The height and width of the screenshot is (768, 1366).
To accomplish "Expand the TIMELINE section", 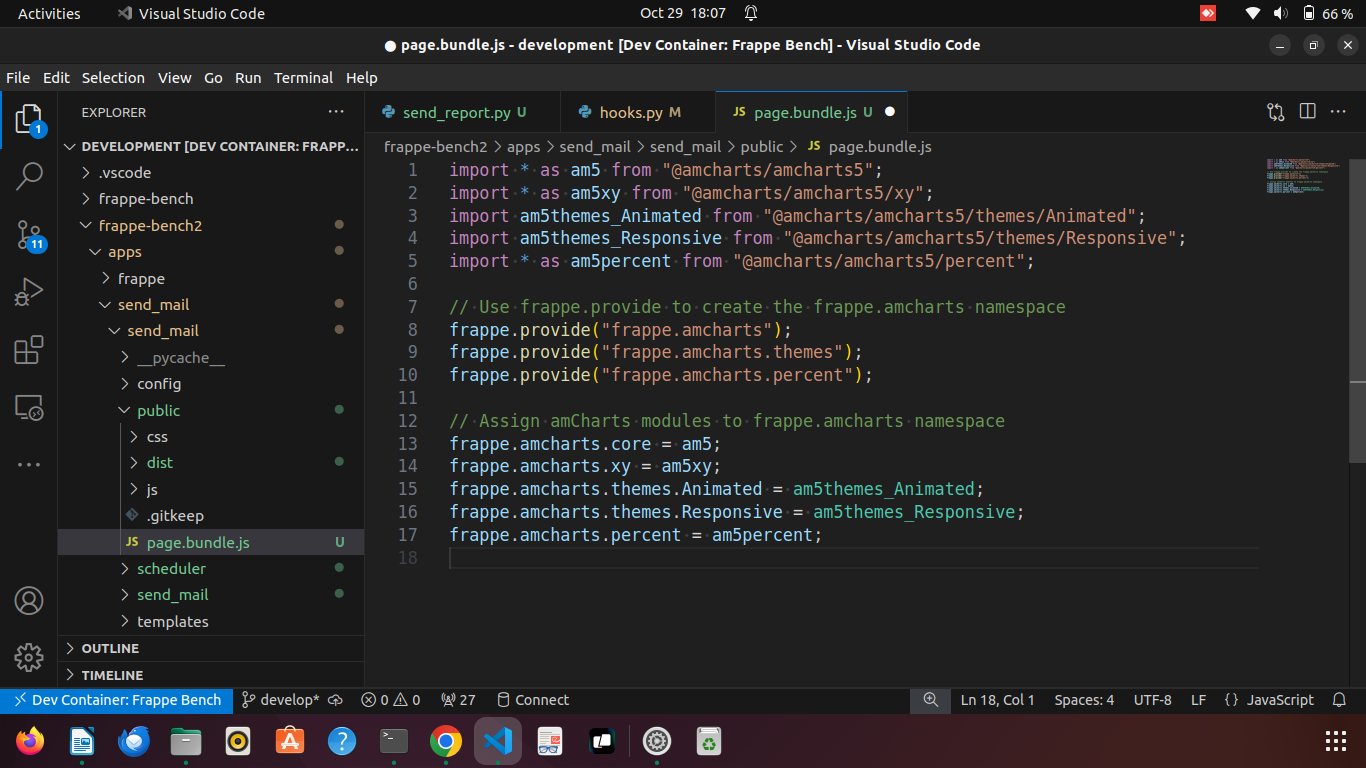I will coord(211,675).
